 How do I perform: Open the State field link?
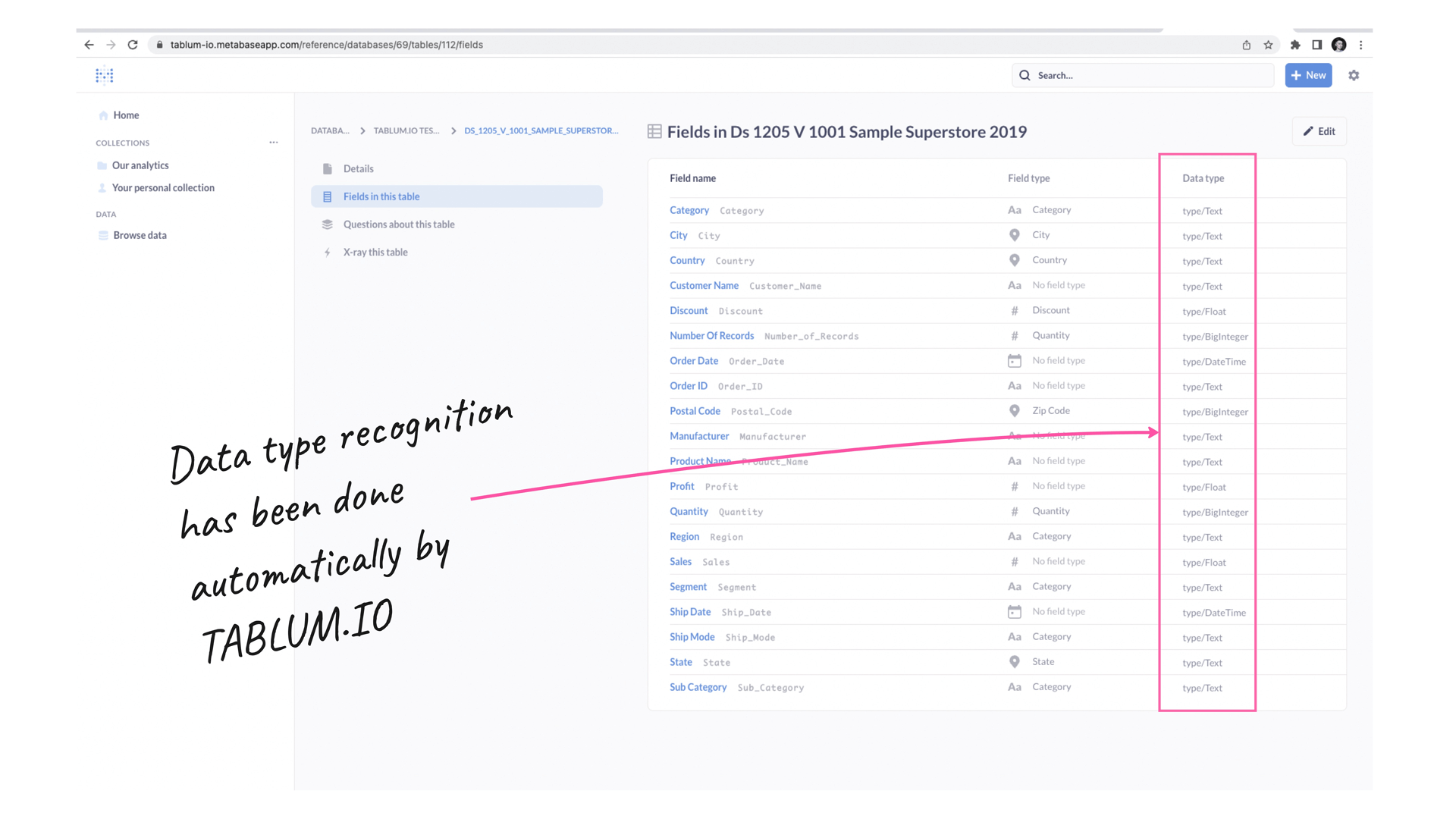680,662
